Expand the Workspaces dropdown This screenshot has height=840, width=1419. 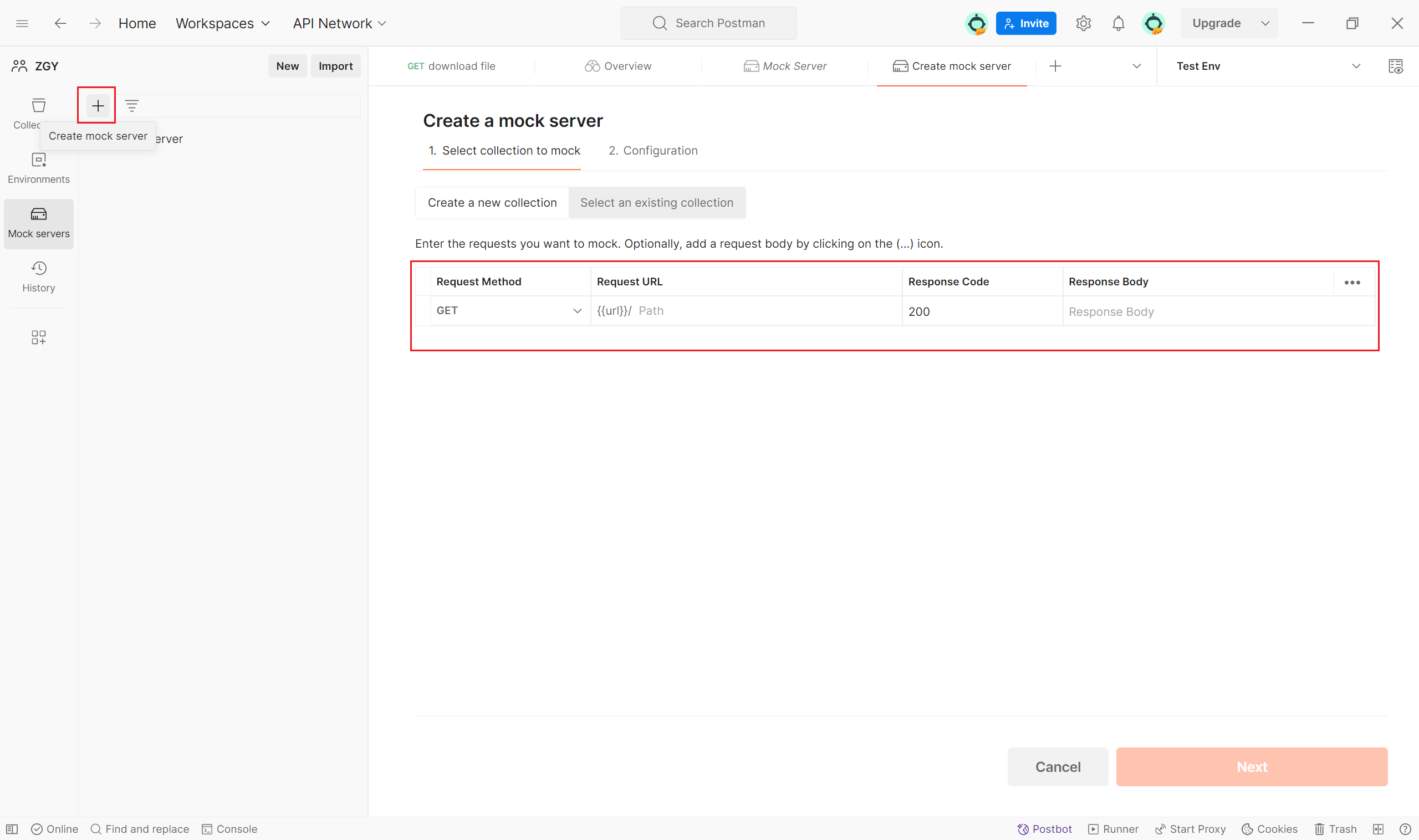pyautogui.click(x=222, y=23)
